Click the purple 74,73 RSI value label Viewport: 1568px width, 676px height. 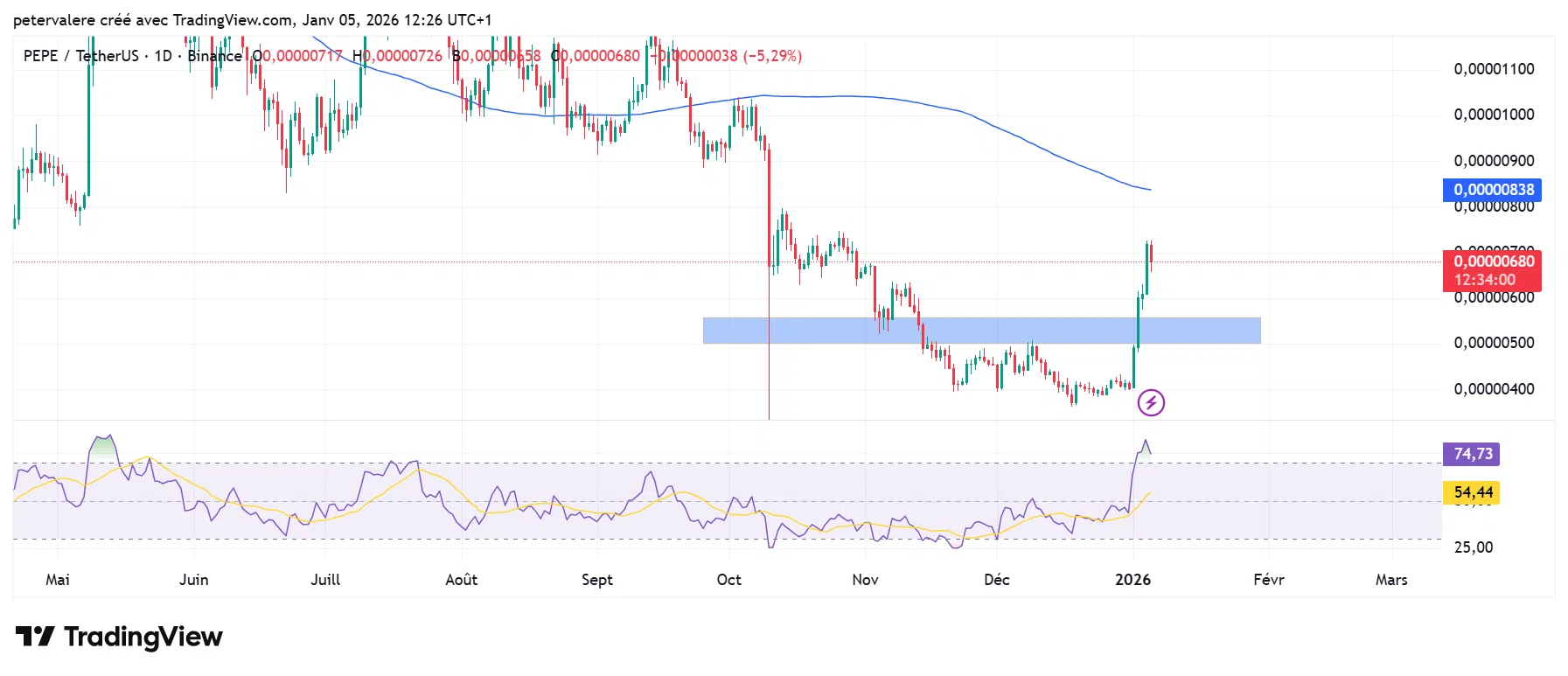pos(1472,454)
